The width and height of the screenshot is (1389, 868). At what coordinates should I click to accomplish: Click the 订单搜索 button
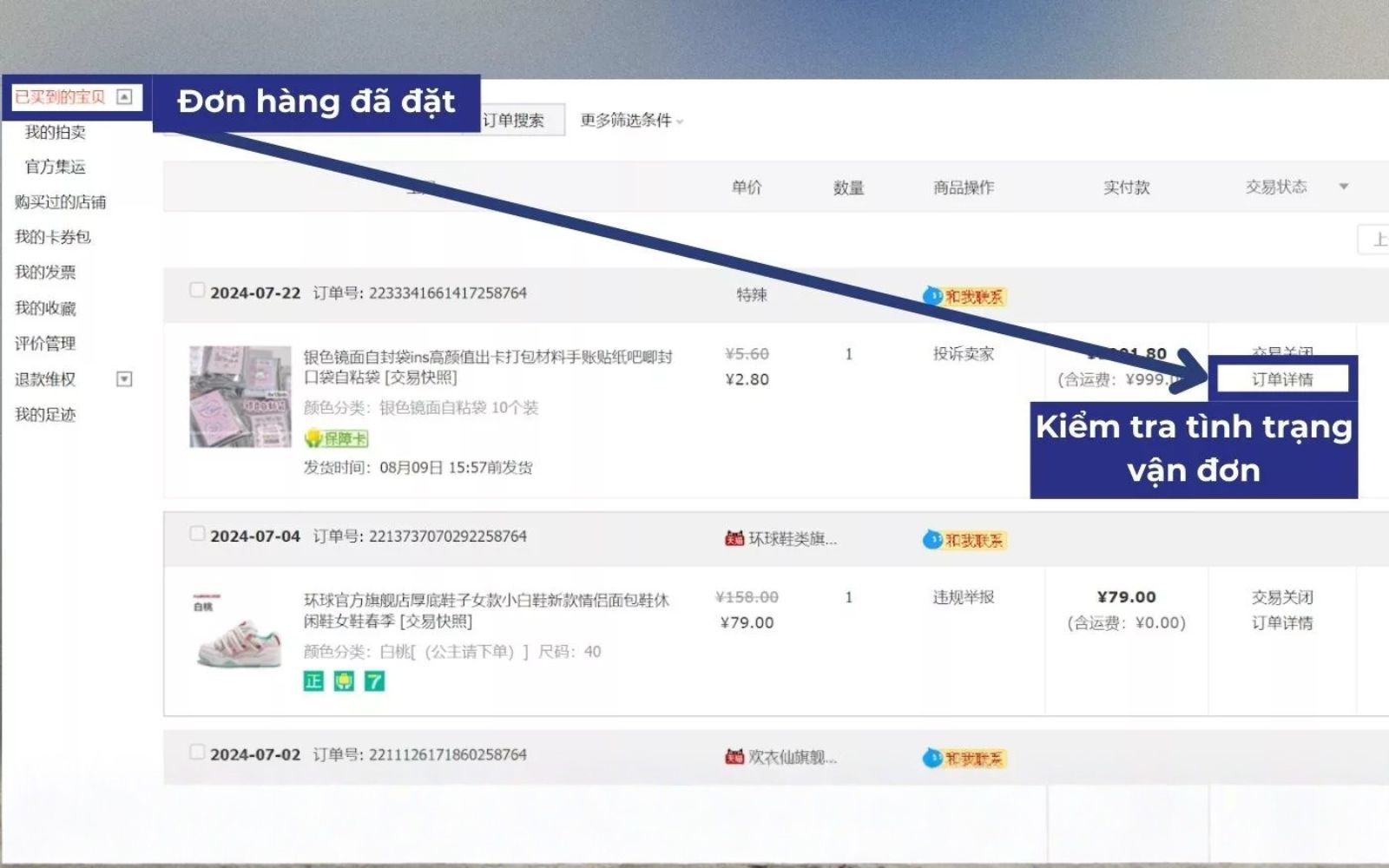point(517,120)
